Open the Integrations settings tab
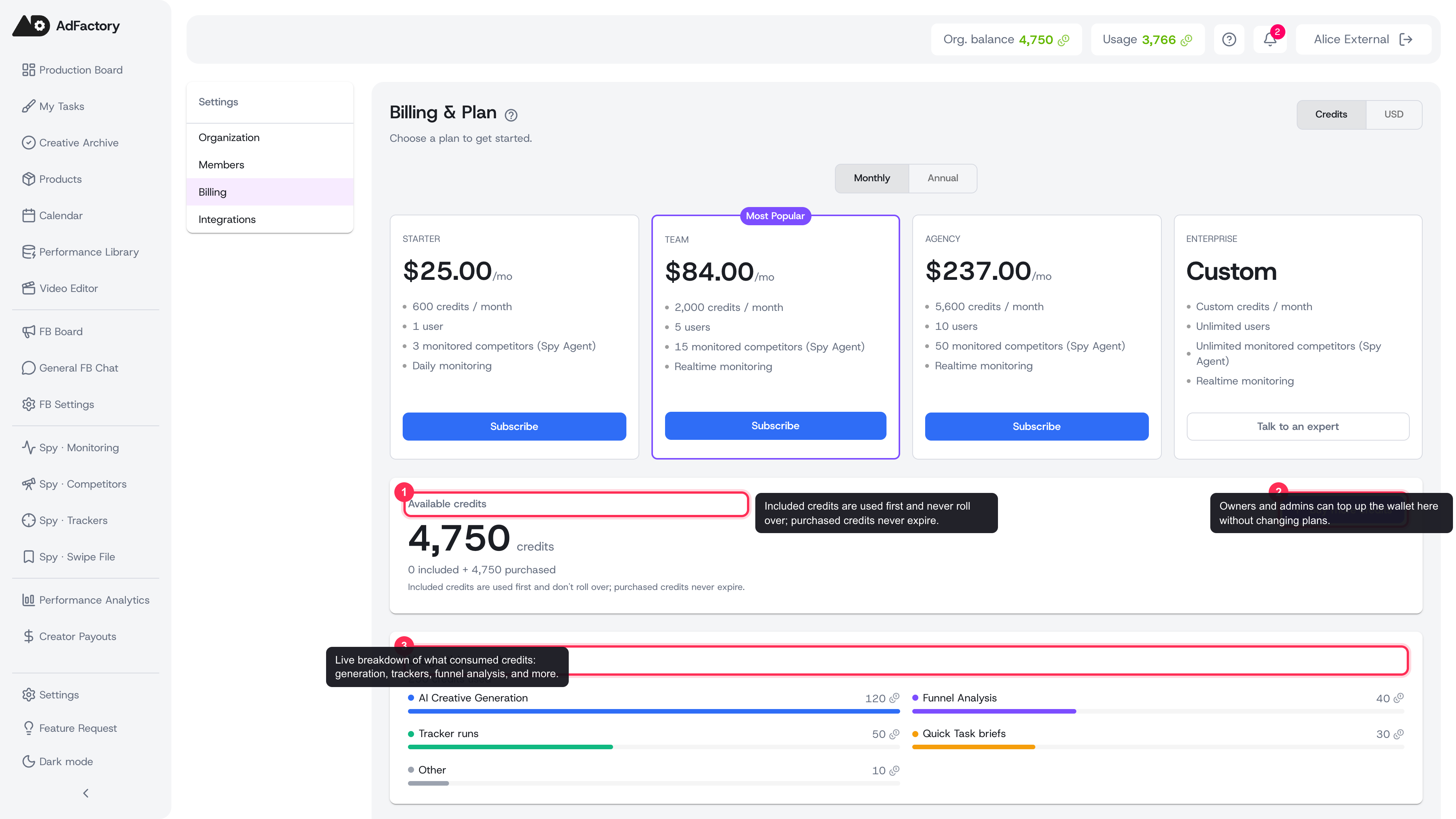Screen dimensions: 1456x819 (x=270, y=219)
